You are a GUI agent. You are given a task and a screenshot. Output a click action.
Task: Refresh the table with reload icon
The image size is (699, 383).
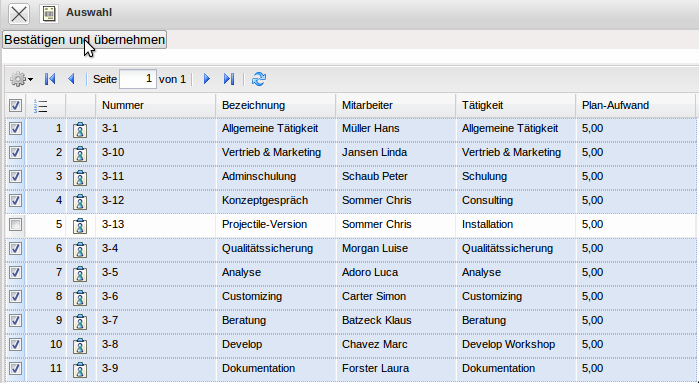[259, 79]
